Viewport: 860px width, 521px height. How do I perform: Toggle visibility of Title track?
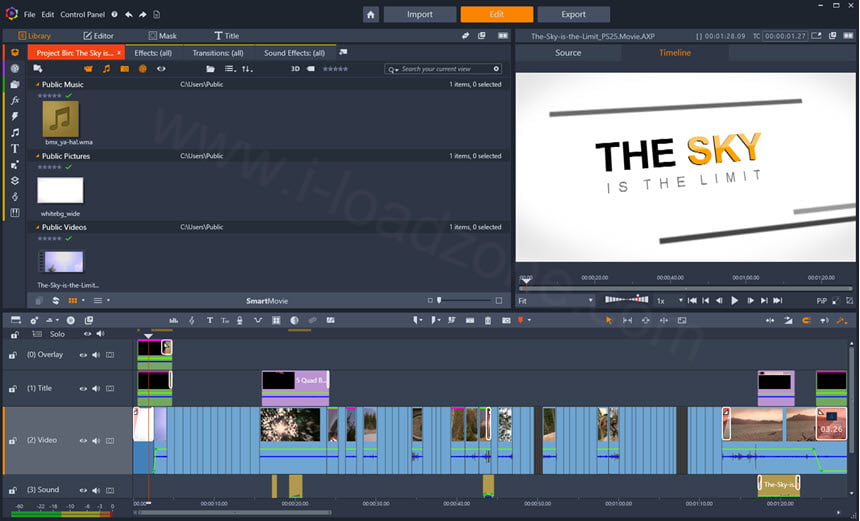[83, 388]
